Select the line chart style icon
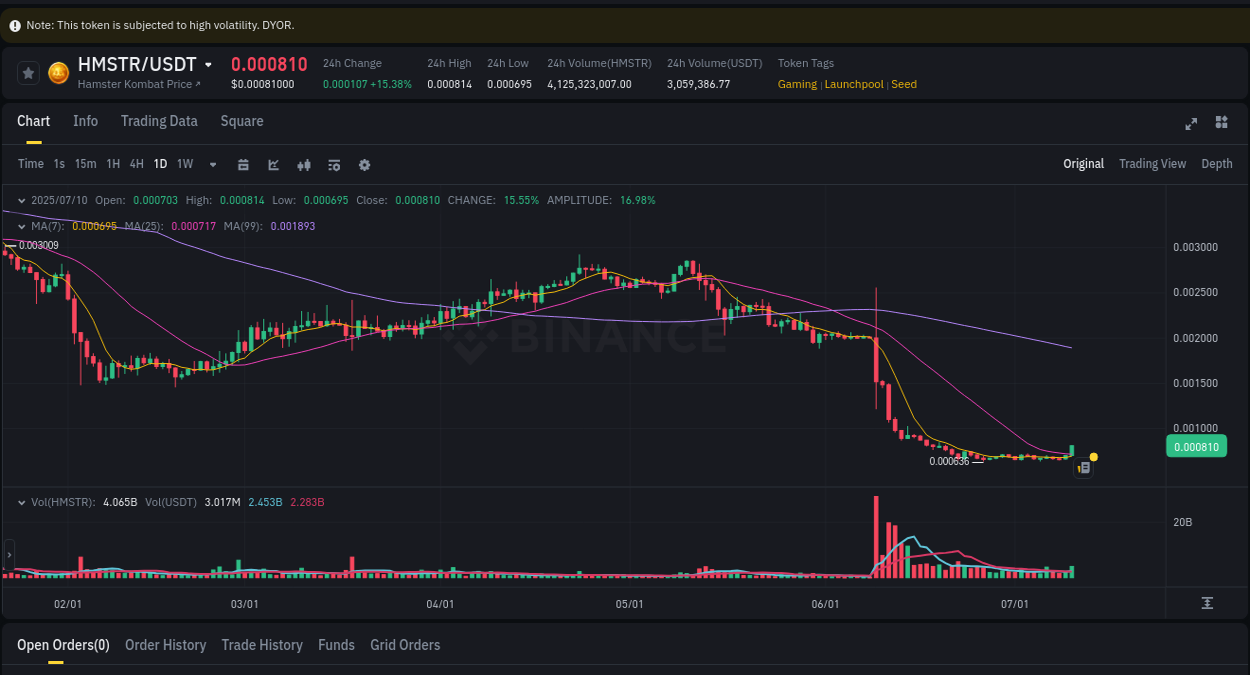The width and height of the screenshot is (1250, 675). [x=273, y=164]
